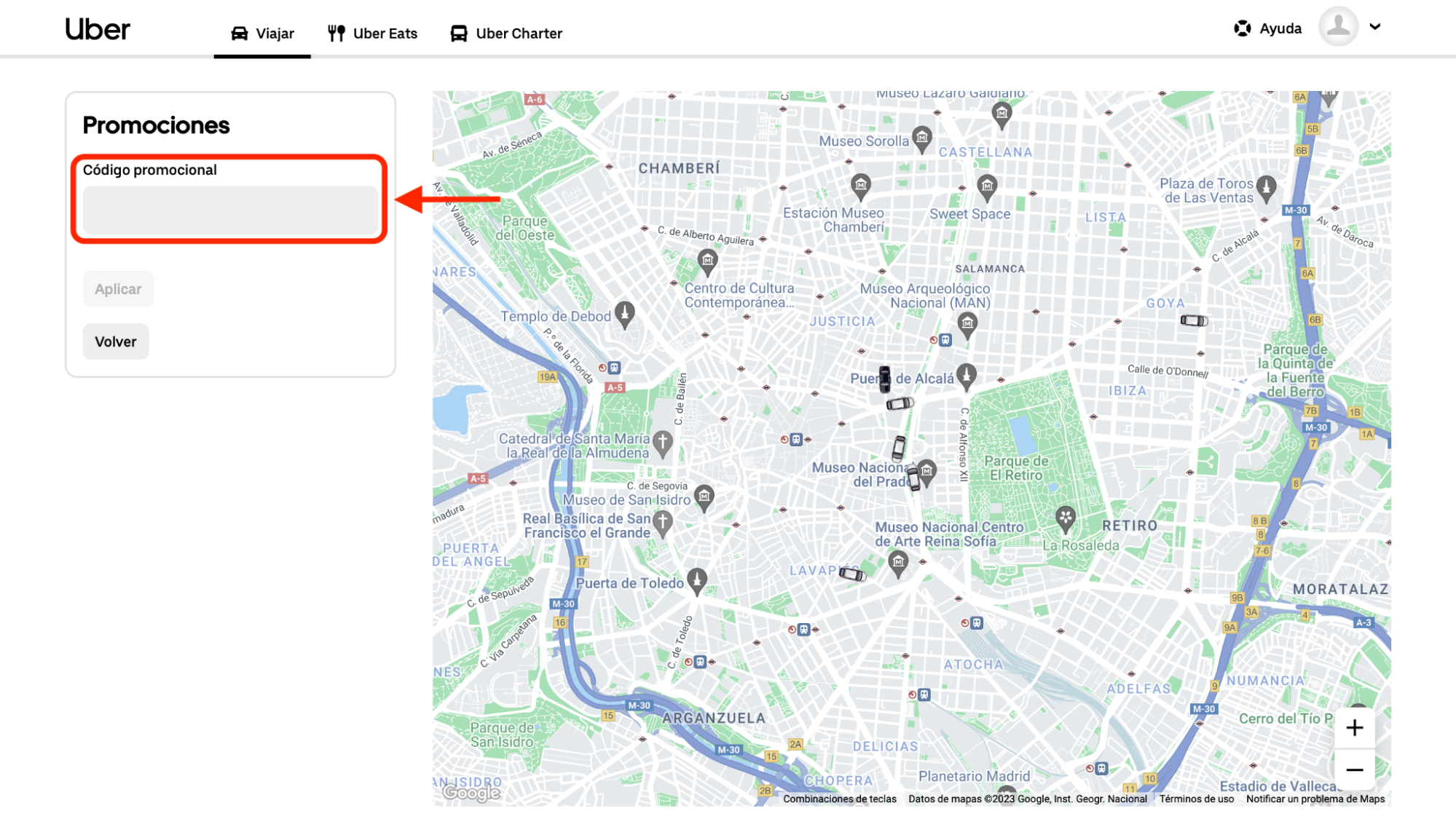This screenshot has width=1456, height=827.
Task: Select Centro de Cultura Contemporánea pin
Action: point(707,261)
